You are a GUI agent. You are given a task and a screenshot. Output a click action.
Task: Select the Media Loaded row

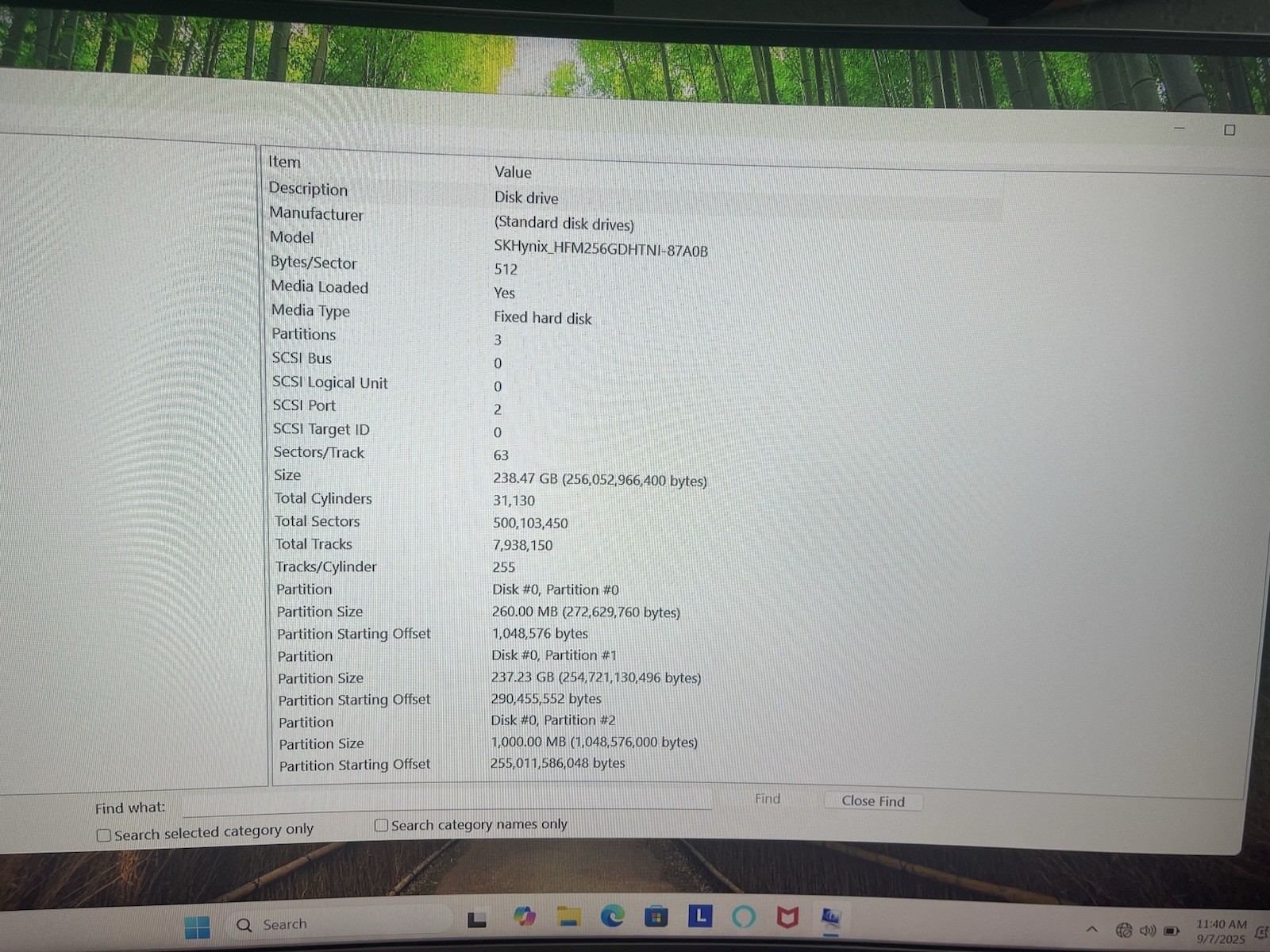tap(319, 286)
